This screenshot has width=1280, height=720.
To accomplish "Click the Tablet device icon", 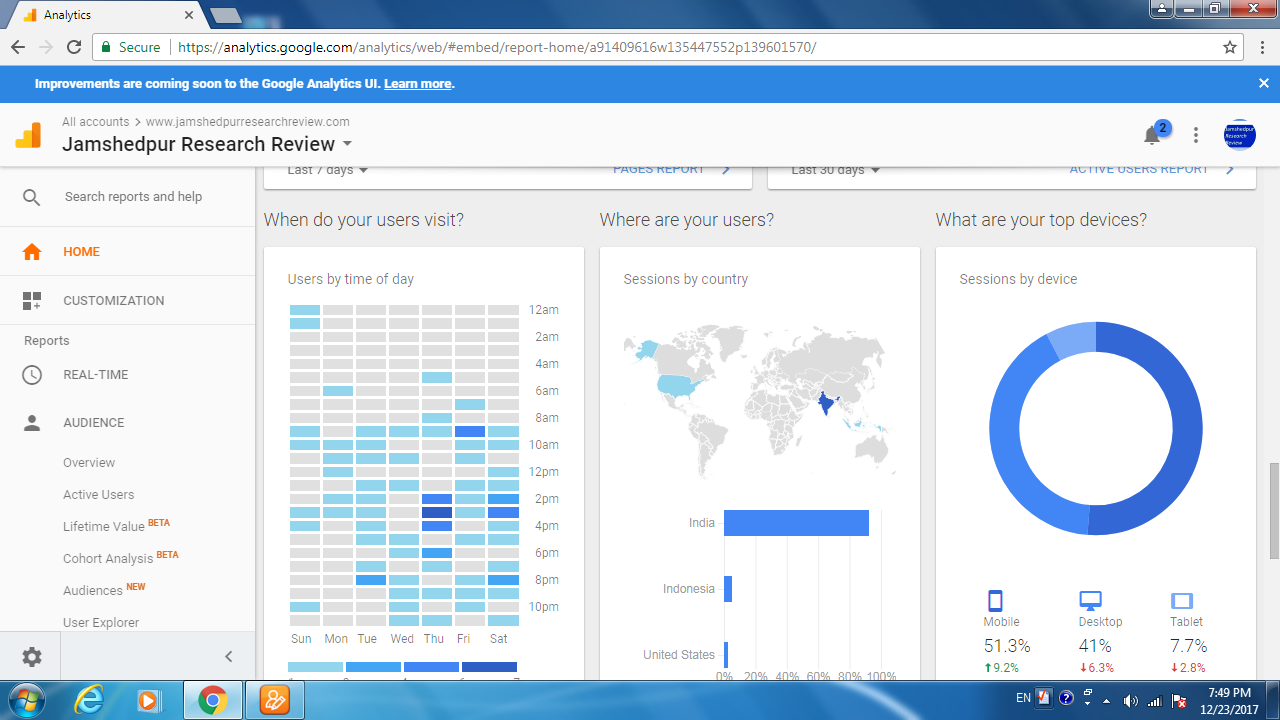I will pyautogui.click(x=1182, y=601).
